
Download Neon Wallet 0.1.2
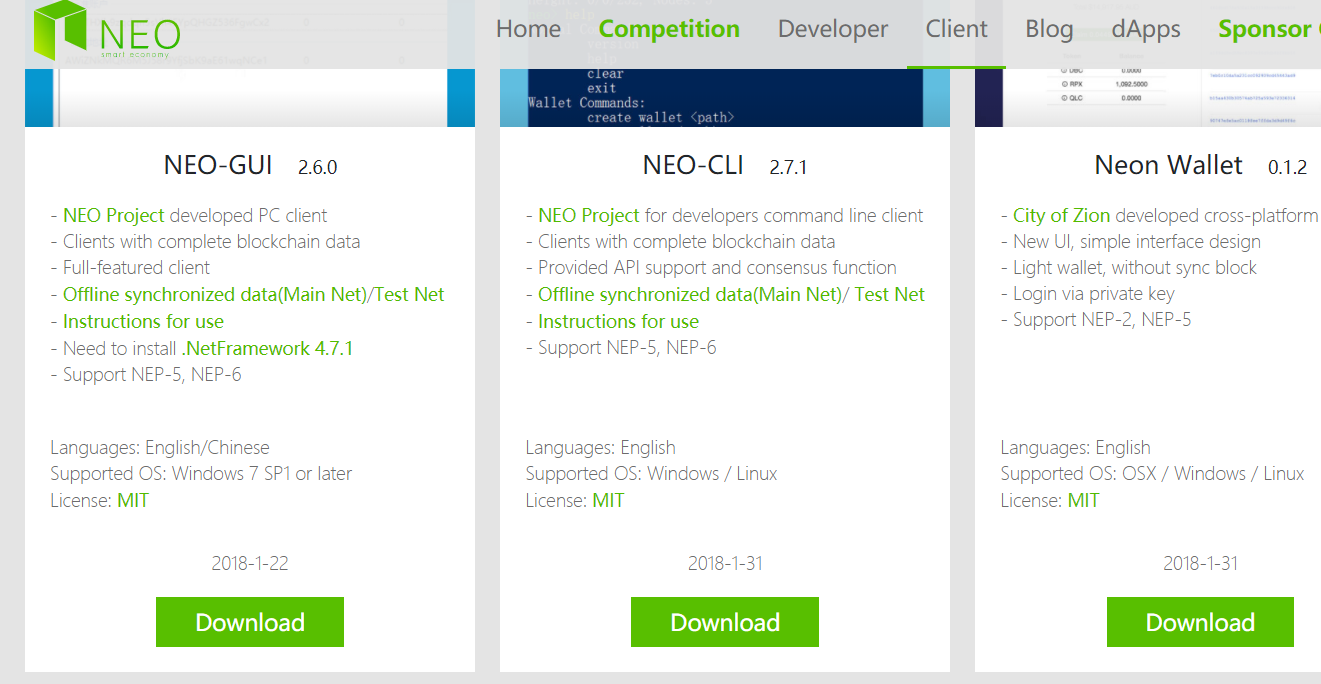pos(1200,622)
